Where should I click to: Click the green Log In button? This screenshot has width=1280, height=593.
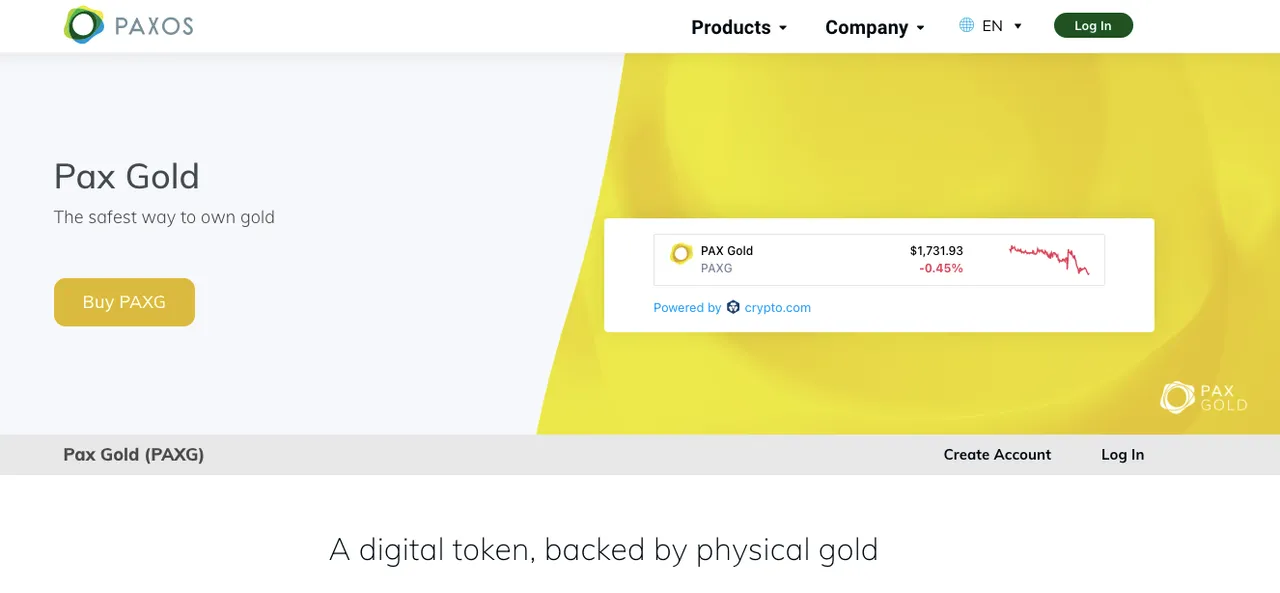tap(1093, 26)
